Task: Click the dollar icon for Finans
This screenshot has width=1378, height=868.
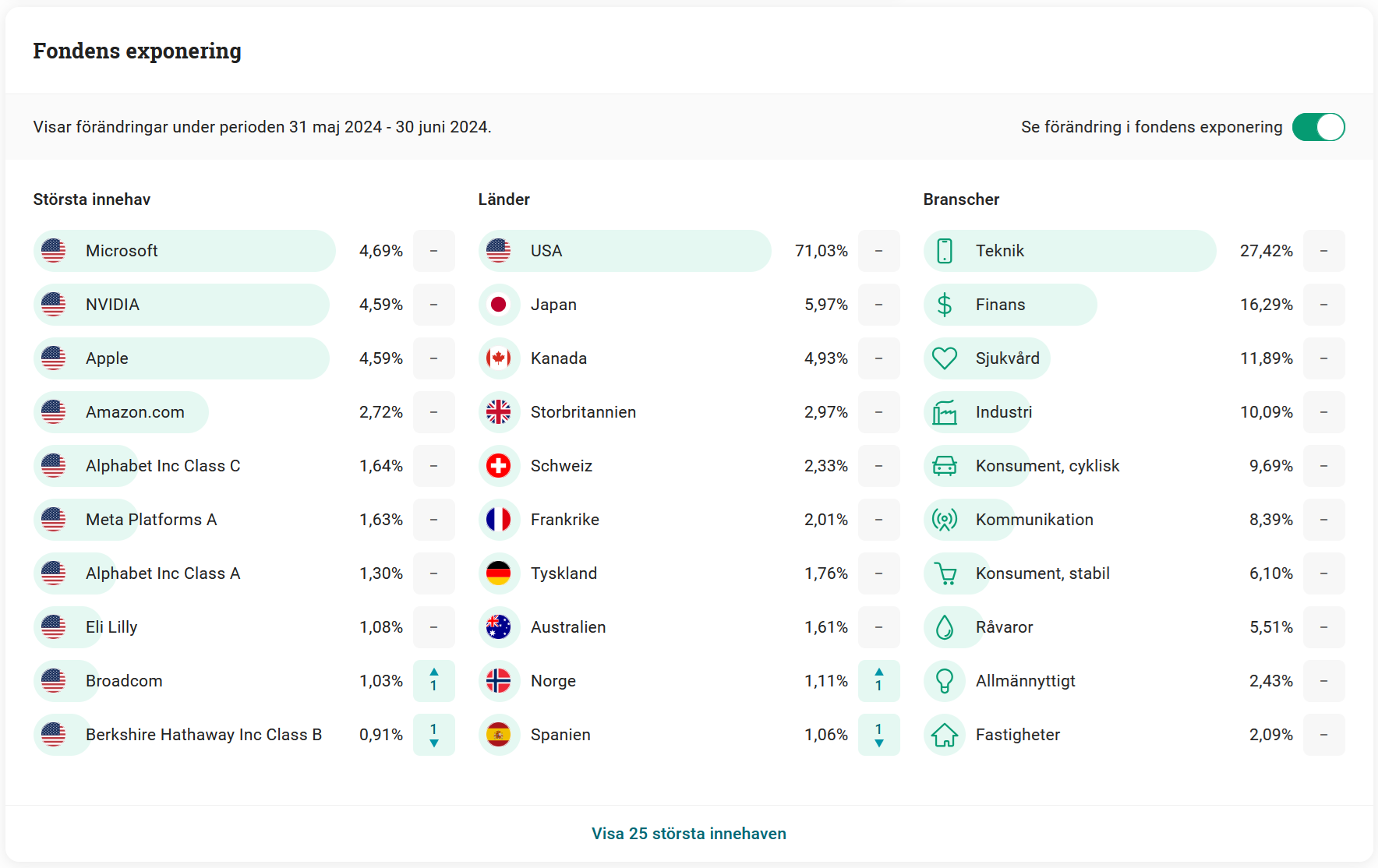Action: 945,305
